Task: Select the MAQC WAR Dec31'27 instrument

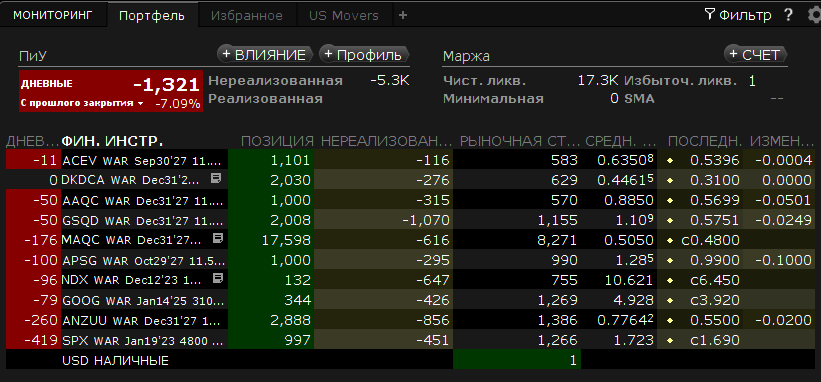Action: pos(131,240)
